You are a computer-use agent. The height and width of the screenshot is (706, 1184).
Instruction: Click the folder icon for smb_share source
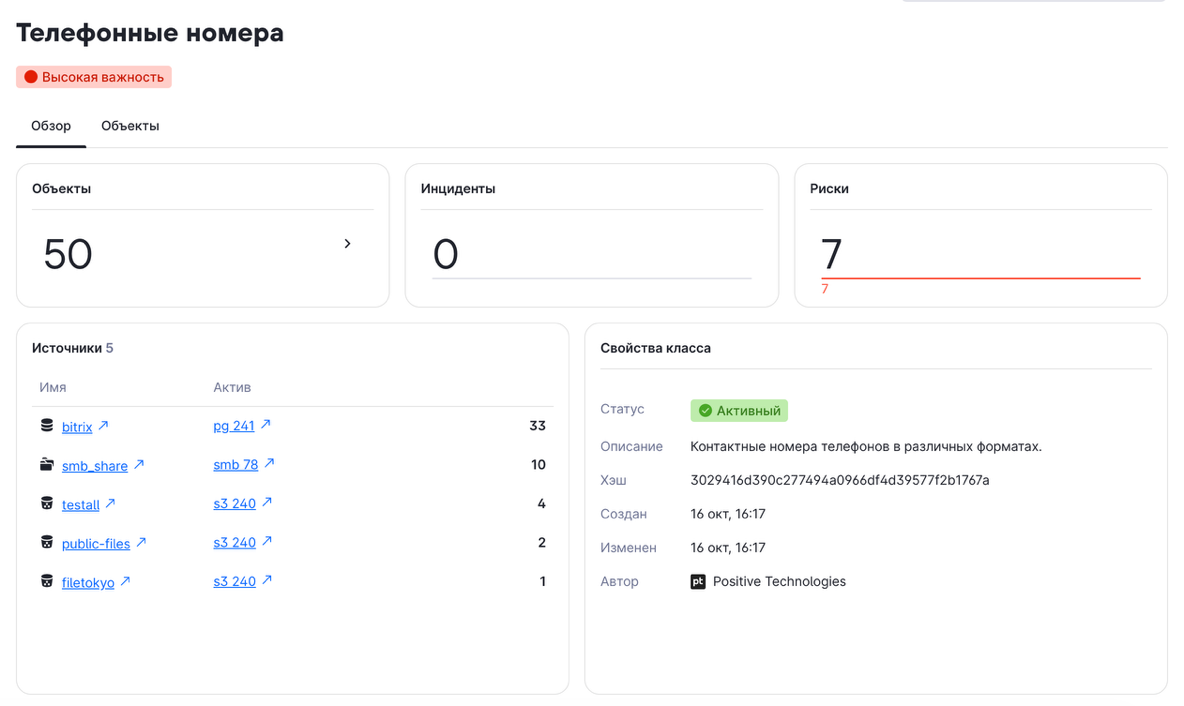[x=47, y=465]
